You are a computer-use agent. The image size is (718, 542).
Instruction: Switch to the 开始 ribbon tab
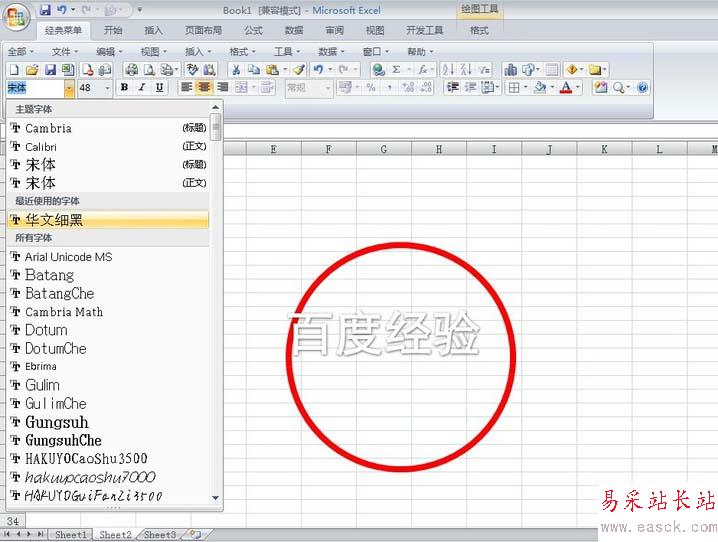pyautogui.click(x=113, y=31)
